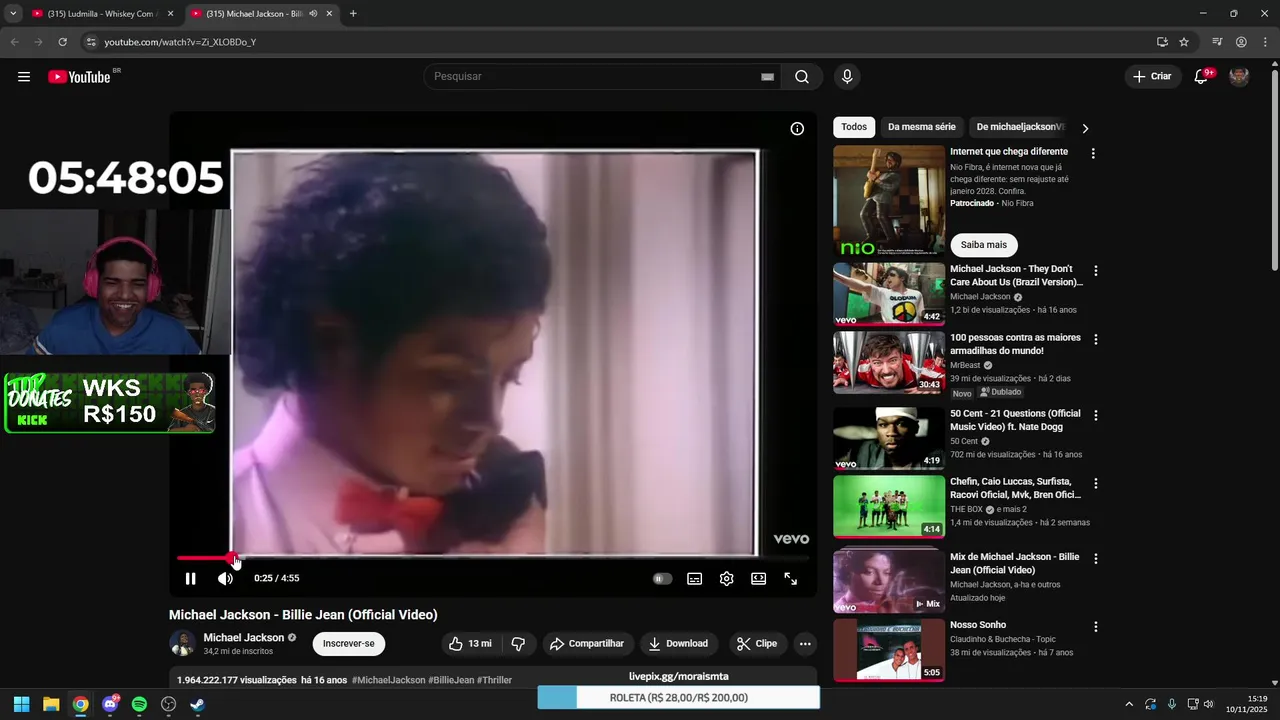The height and width of the screenshot is (720, 1280).
Task: Open more actions ellipsis below video
Action: (805, 644)
